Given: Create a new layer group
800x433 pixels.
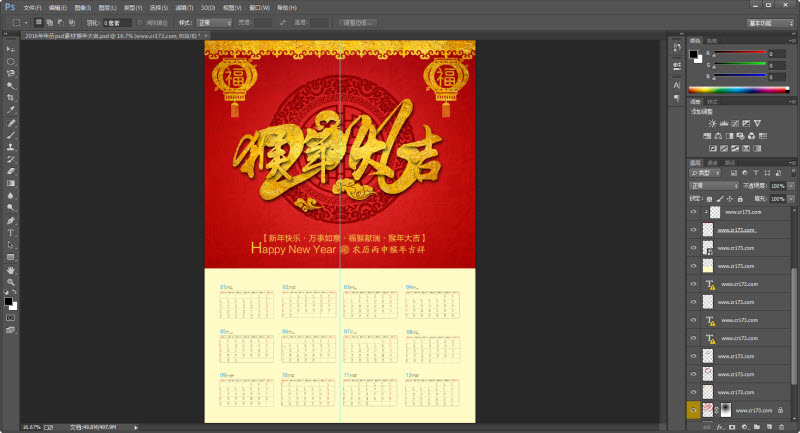Looking at the screenshot, I should pos(757,427).
